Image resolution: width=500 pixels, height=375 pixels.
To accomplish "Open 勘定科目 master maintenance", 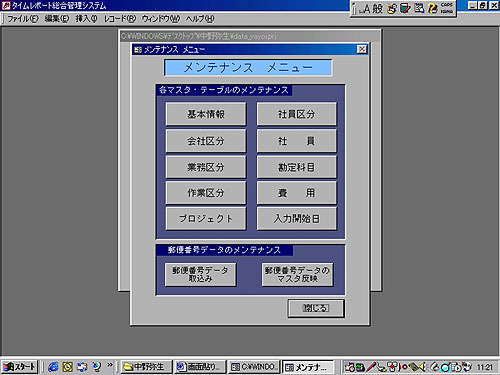I will point(297,167).
